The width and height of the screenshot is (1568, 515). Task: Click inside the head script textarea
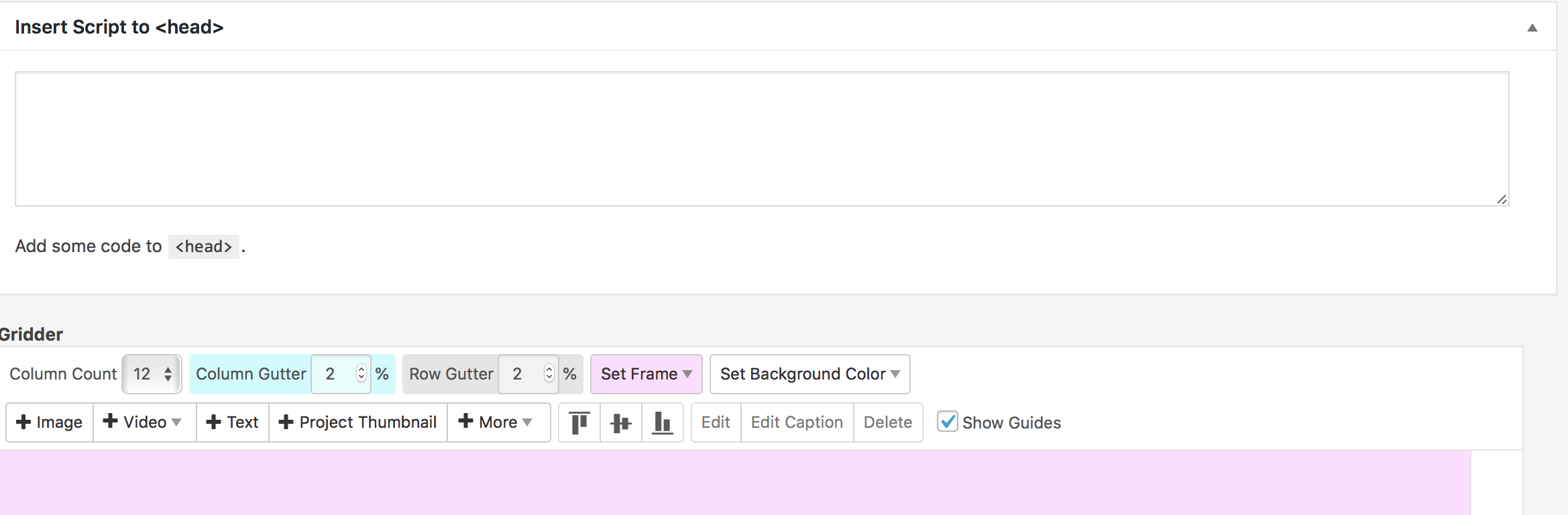coord(761,139)
